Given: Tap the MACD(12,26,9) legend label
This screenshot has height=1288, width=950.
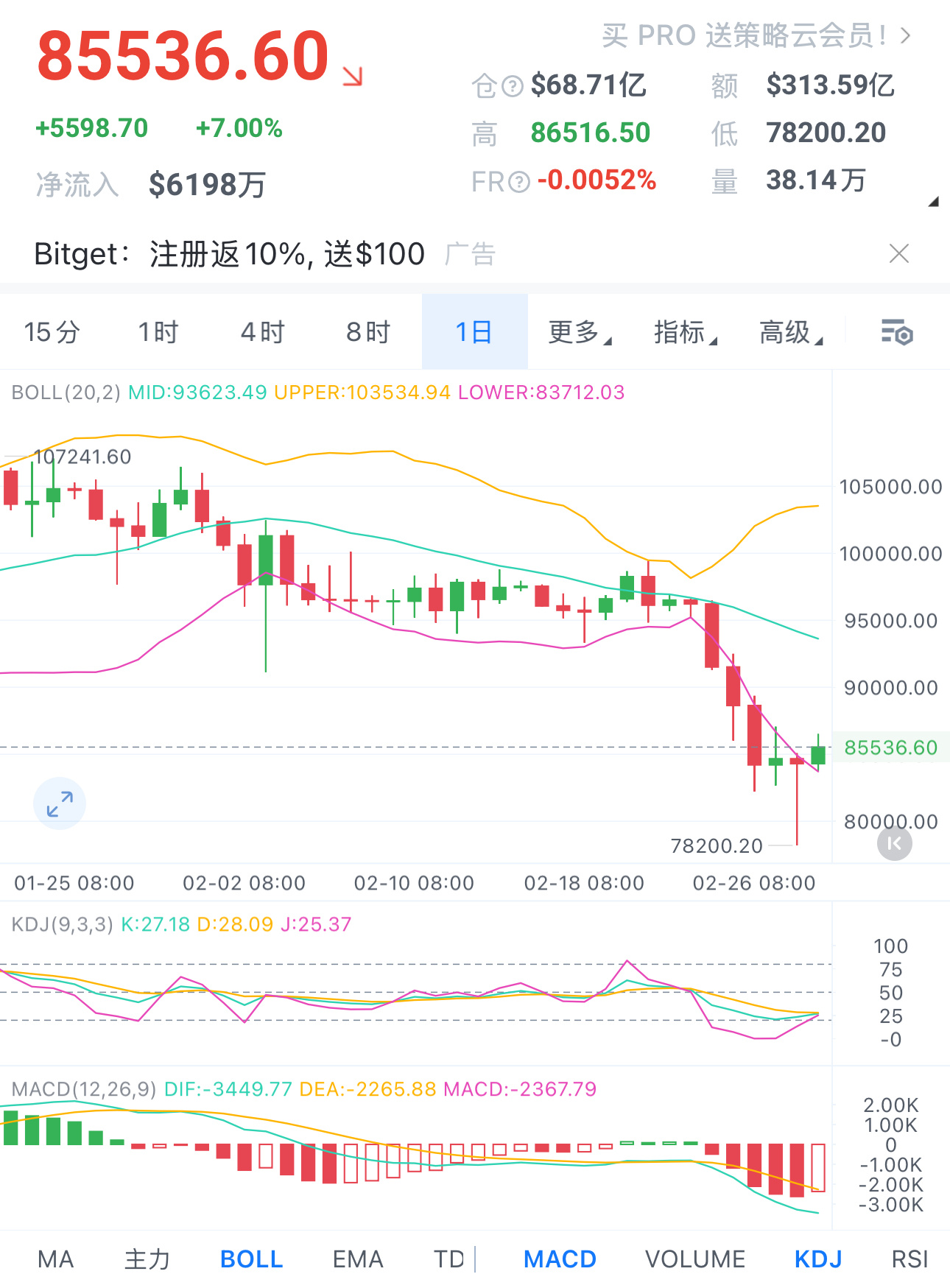Looking at the screenshot, I should [x=84, y=1089].
